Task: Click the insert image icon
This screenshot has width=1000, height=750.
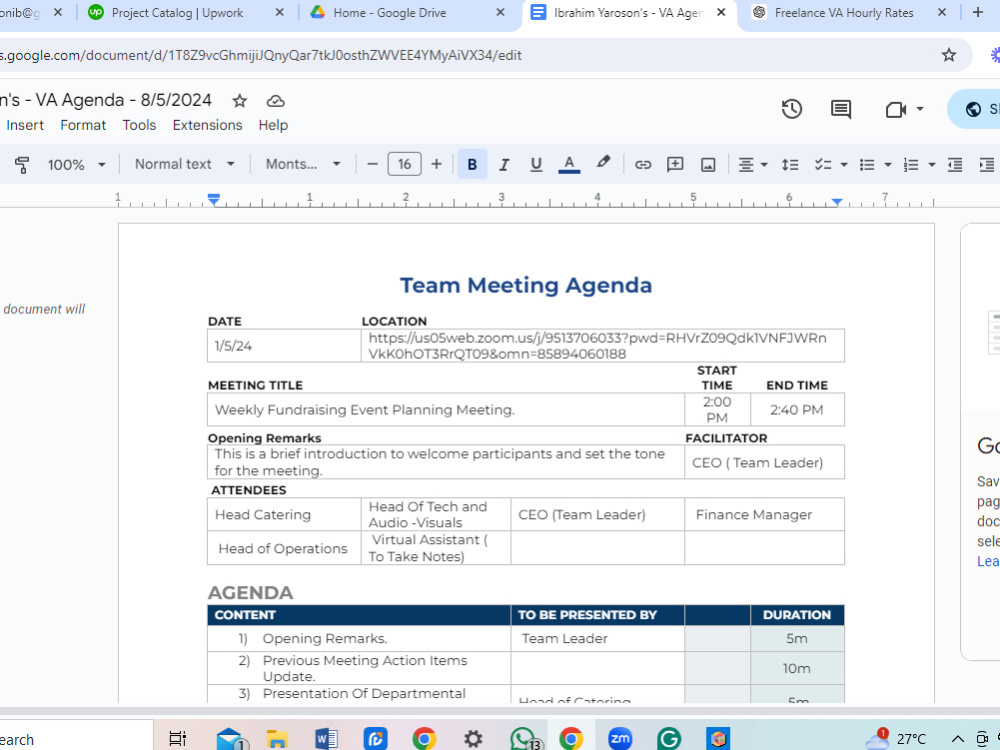Action: point(708,165)
